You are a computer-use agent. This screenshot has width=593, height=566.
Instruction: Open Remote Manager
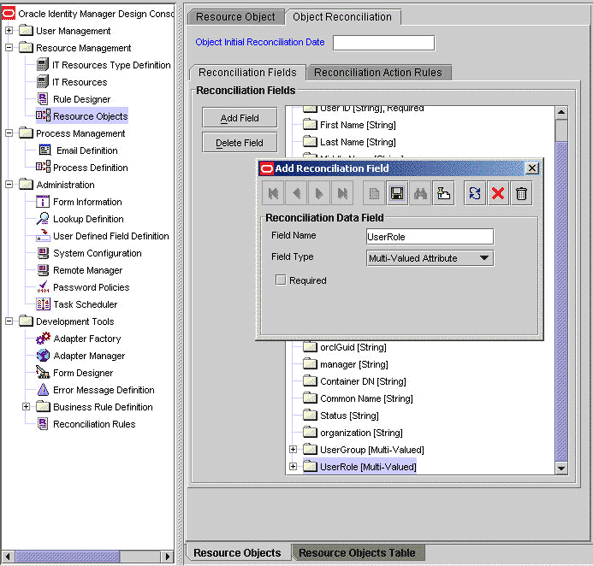(88, 270)
